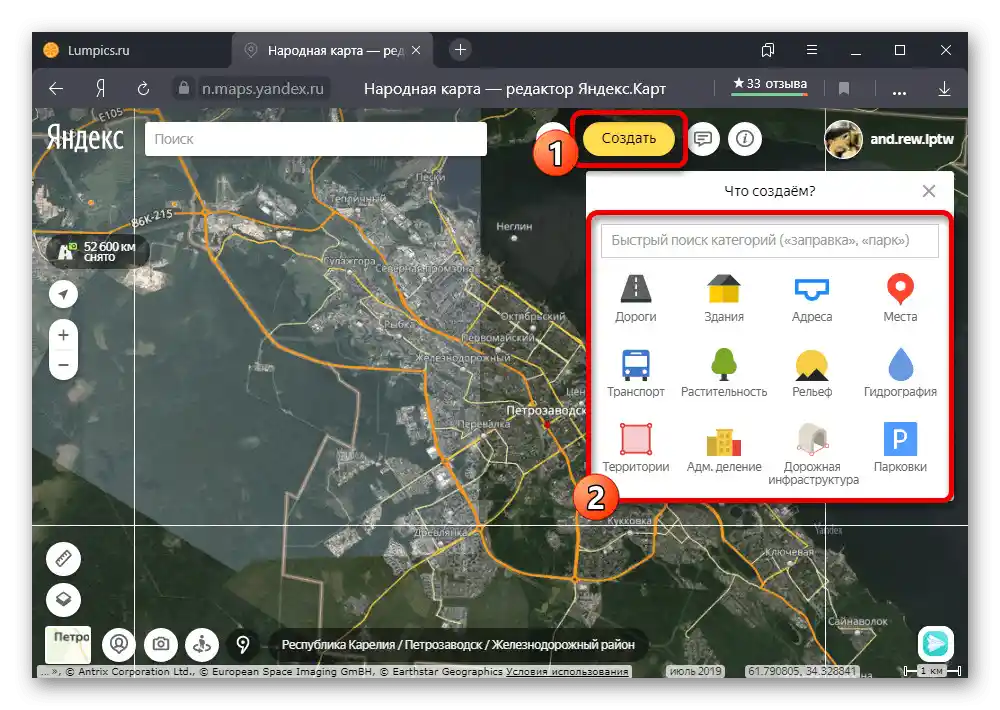
Task: Close the Народная карта tab
Action: click(416, 50)
